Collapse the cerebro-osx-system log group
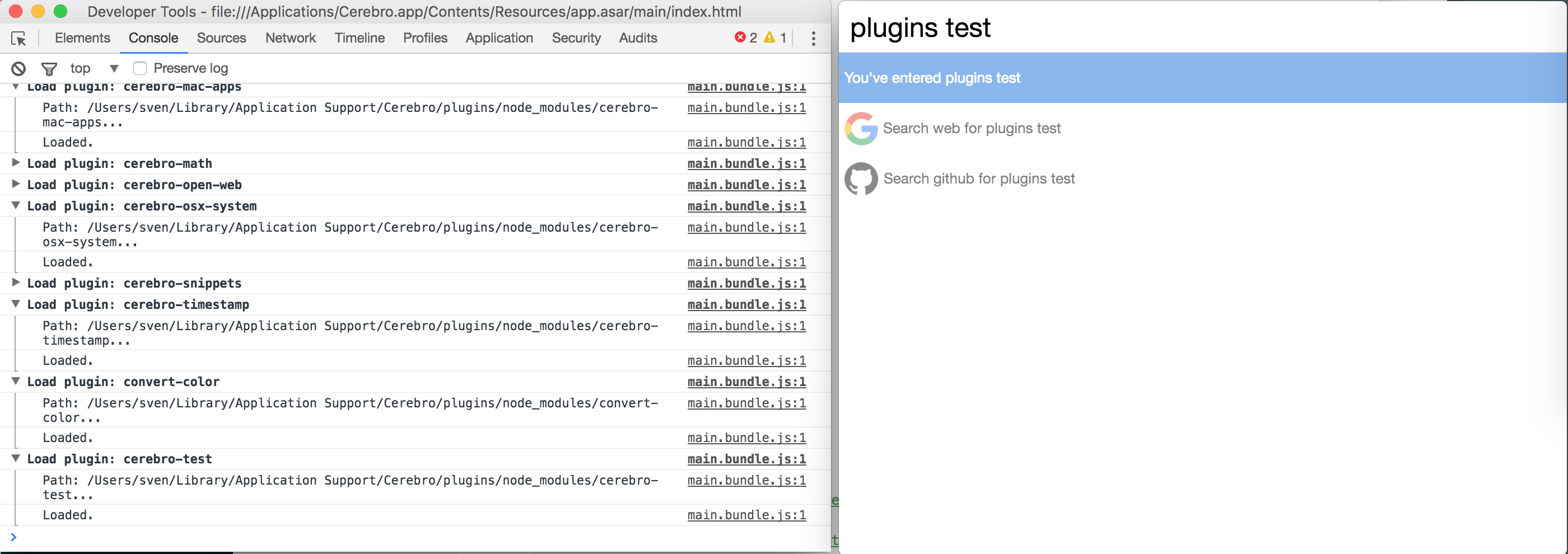 16,205
